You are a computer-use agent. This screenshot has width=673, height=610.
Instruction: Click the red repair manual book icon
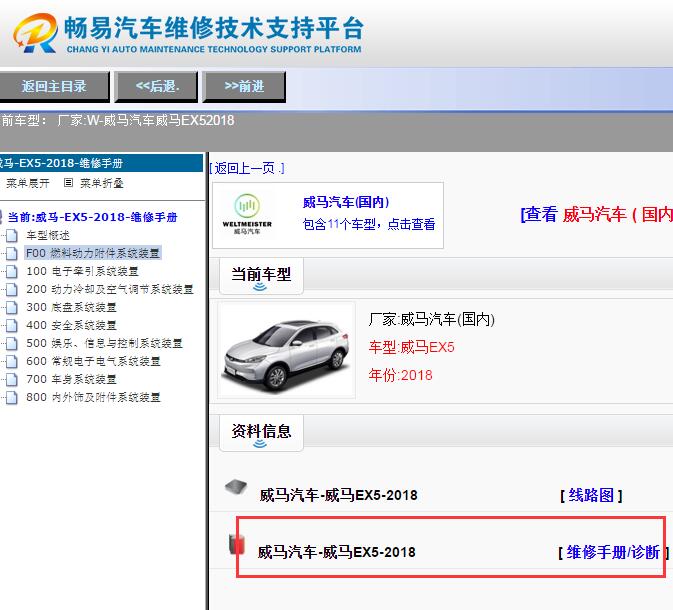pyautogui.click(x=236, y=544)
